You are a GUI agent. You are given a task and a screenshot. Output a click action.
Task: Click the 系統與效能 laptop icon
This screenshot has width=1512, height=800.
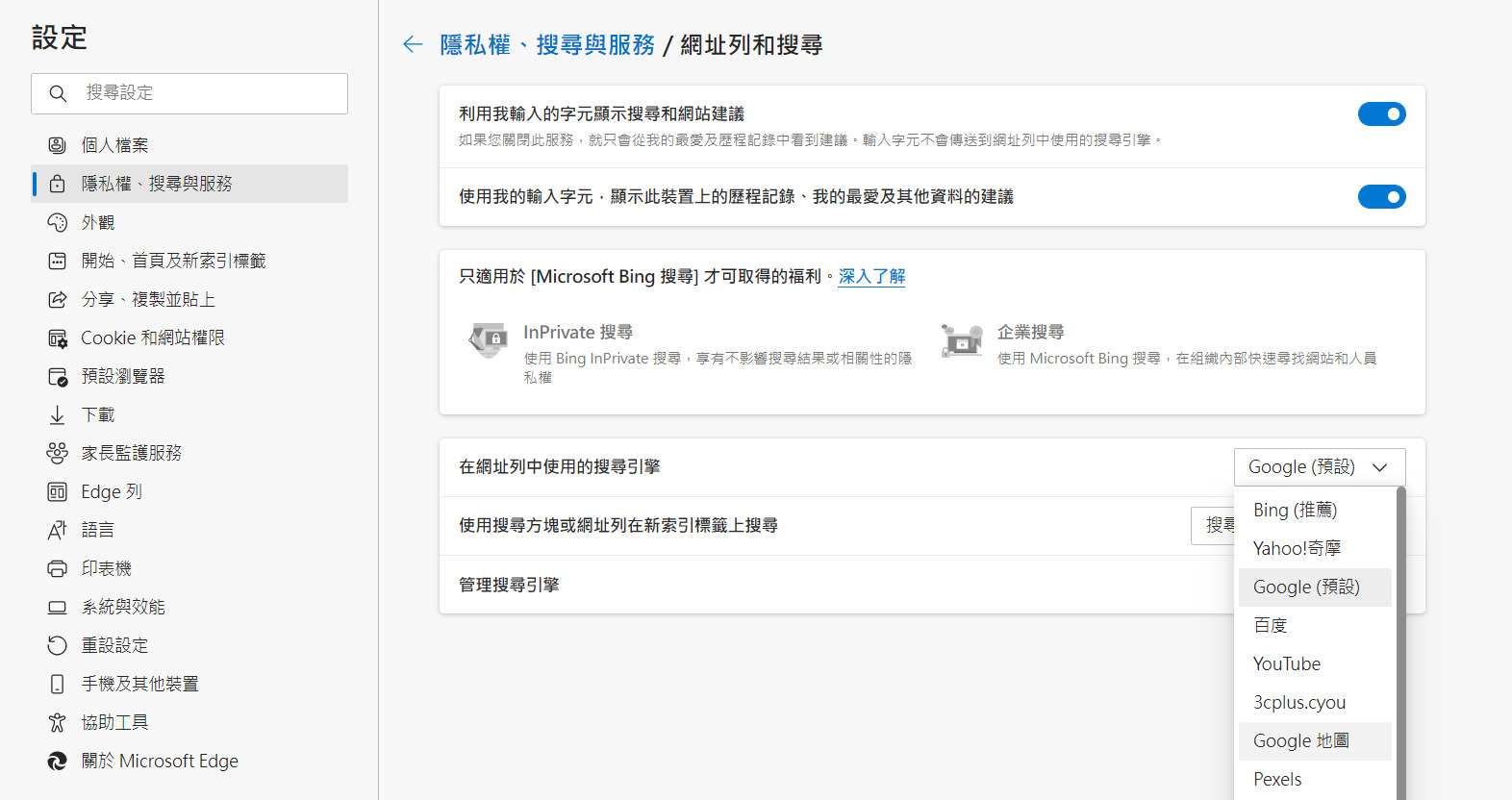[57, 607]
